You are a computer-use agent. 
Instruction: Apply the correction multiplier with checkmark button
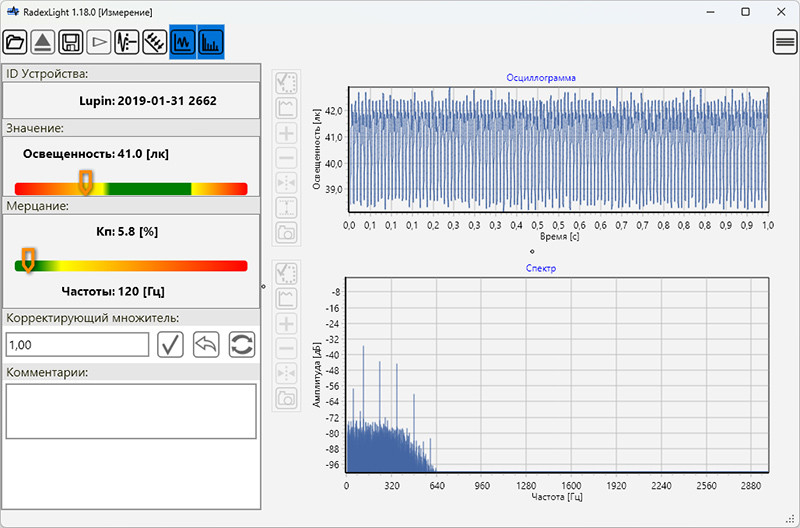pyautogui.click(x=170, y=344)
